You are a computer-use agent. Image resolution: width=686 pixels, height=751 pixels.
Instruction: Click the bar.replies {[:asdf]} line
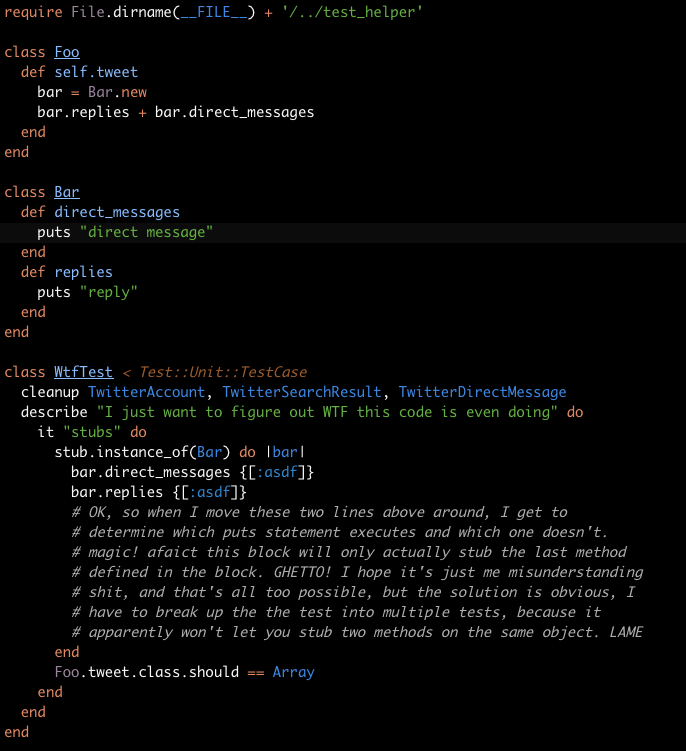159,492
